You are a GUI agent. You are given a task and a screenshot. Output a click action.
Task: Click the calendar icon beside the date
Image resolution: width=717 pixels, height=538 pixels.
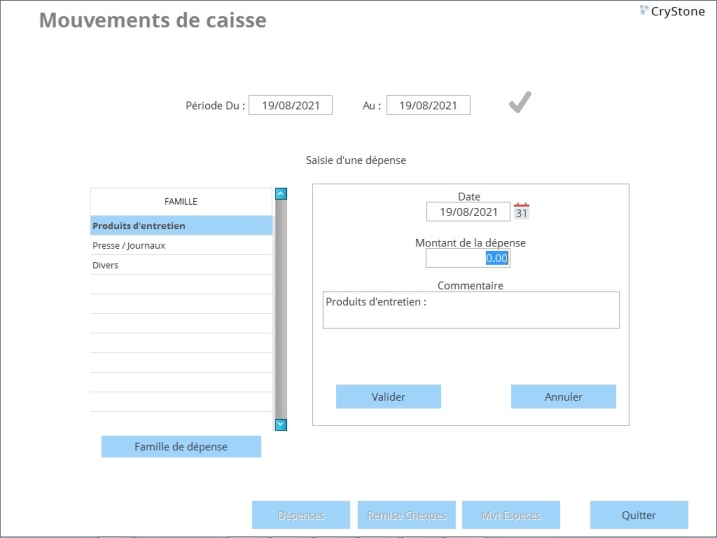521,211
